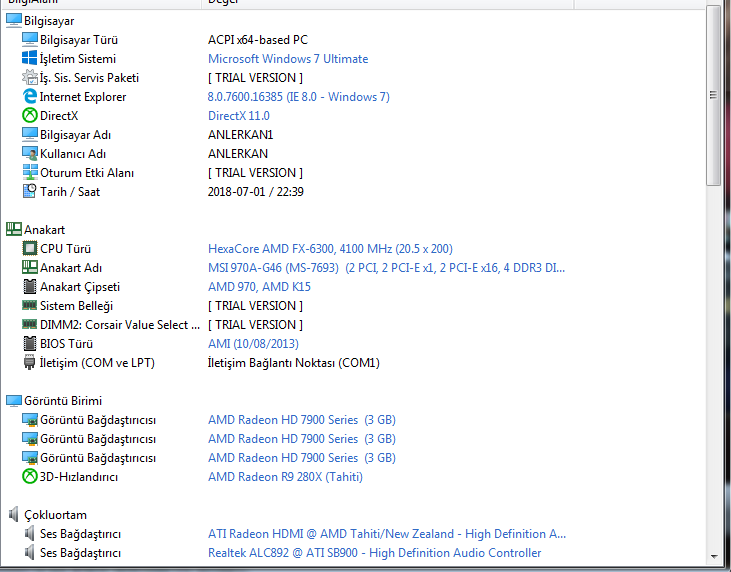The image size is (731, 572).
Task: Select the Bilgisayar Türü row label
Action: click(x=79, y=40)
